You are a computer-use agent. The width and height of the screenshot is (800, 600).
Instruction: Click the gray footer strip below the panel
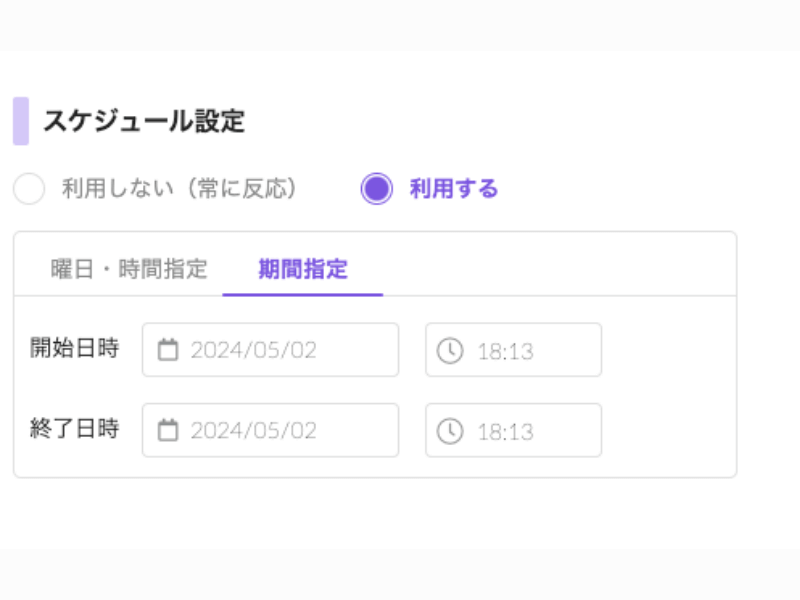(x=400, y=575)
